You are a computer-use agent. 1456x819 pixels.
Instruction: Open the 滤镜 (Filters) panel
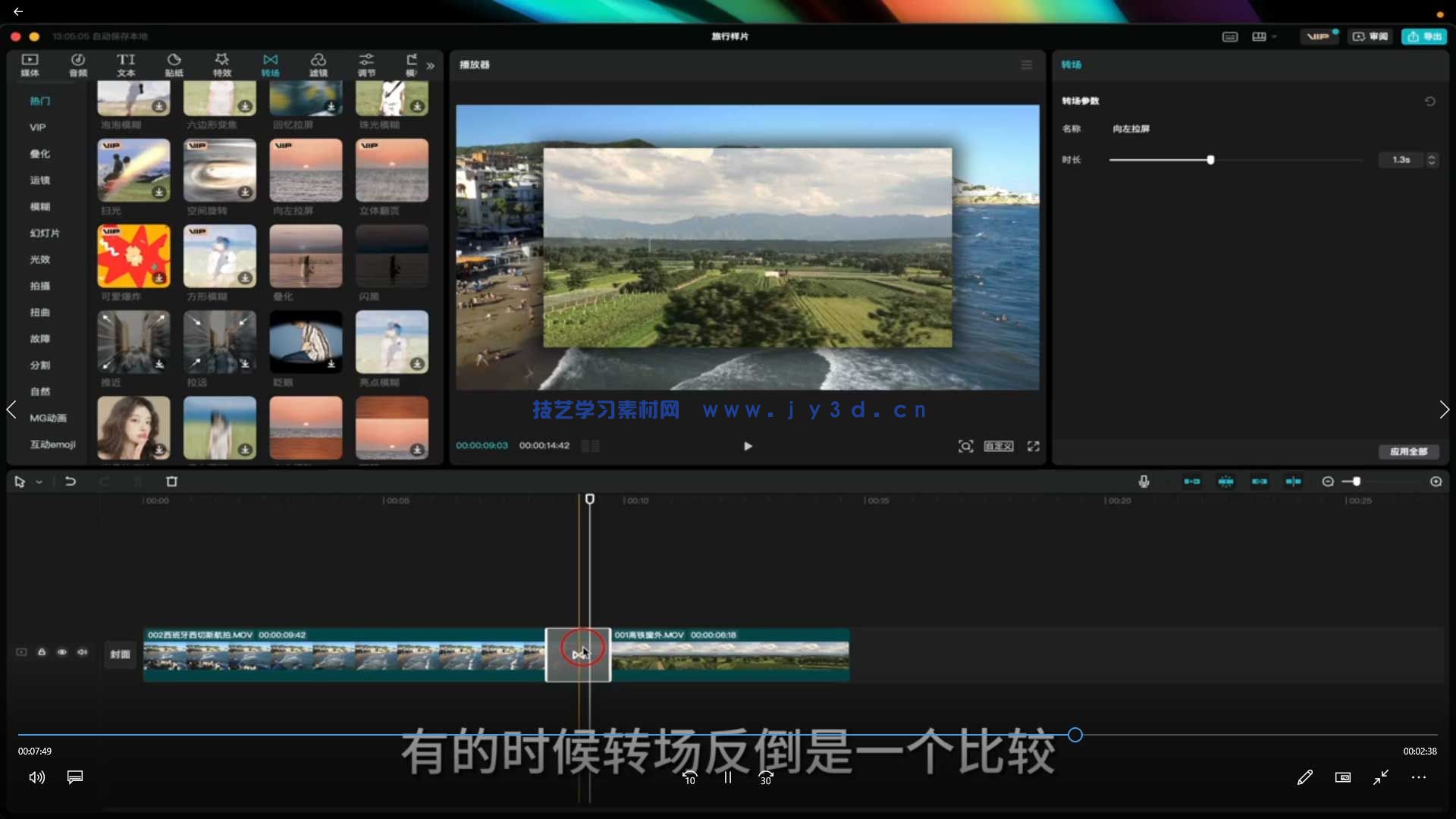(x=318, y=64)
